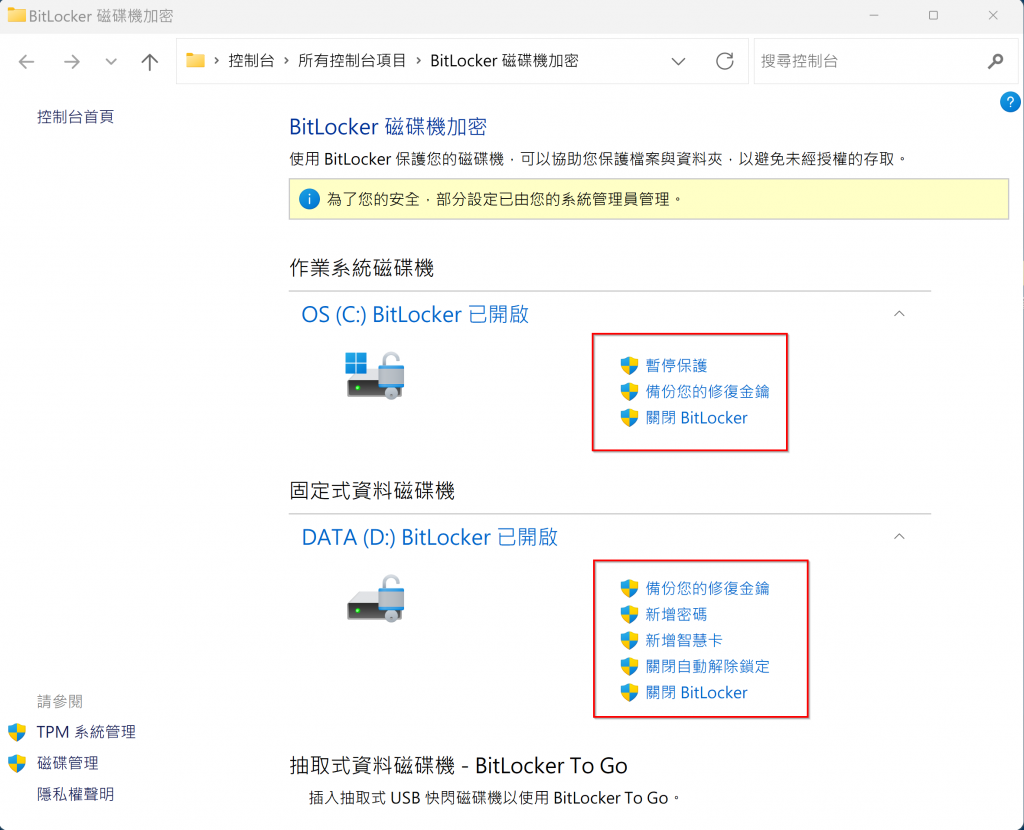Screen dimensions: 1024x830
Task: Go up one level with up arrow
Action: [150, 61]
